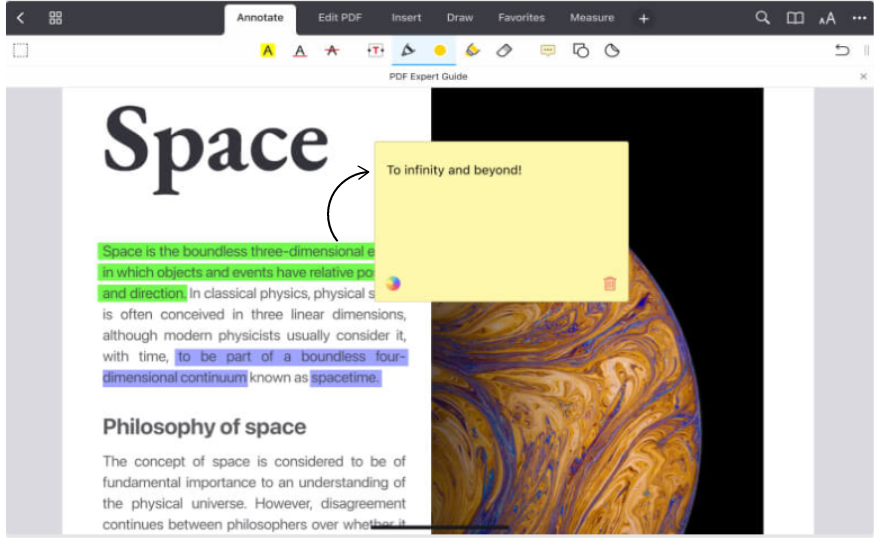Change pen color with yellow dot swatch
The height and width of the screenshot is (540, 879).
click(440, 51)
